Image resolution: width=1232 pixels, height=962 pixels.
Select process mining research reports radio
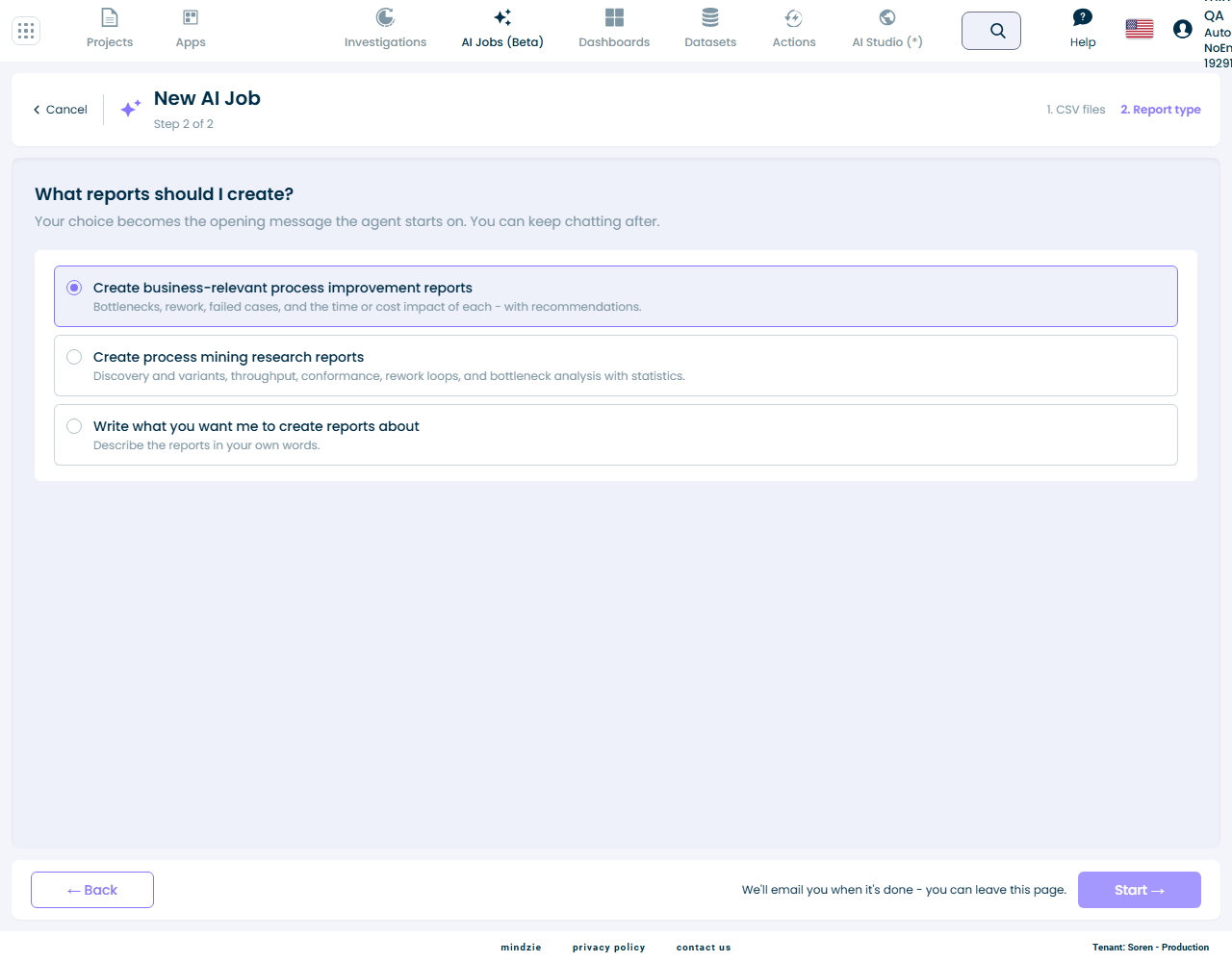pyautogui.click(x=74, y=357)
